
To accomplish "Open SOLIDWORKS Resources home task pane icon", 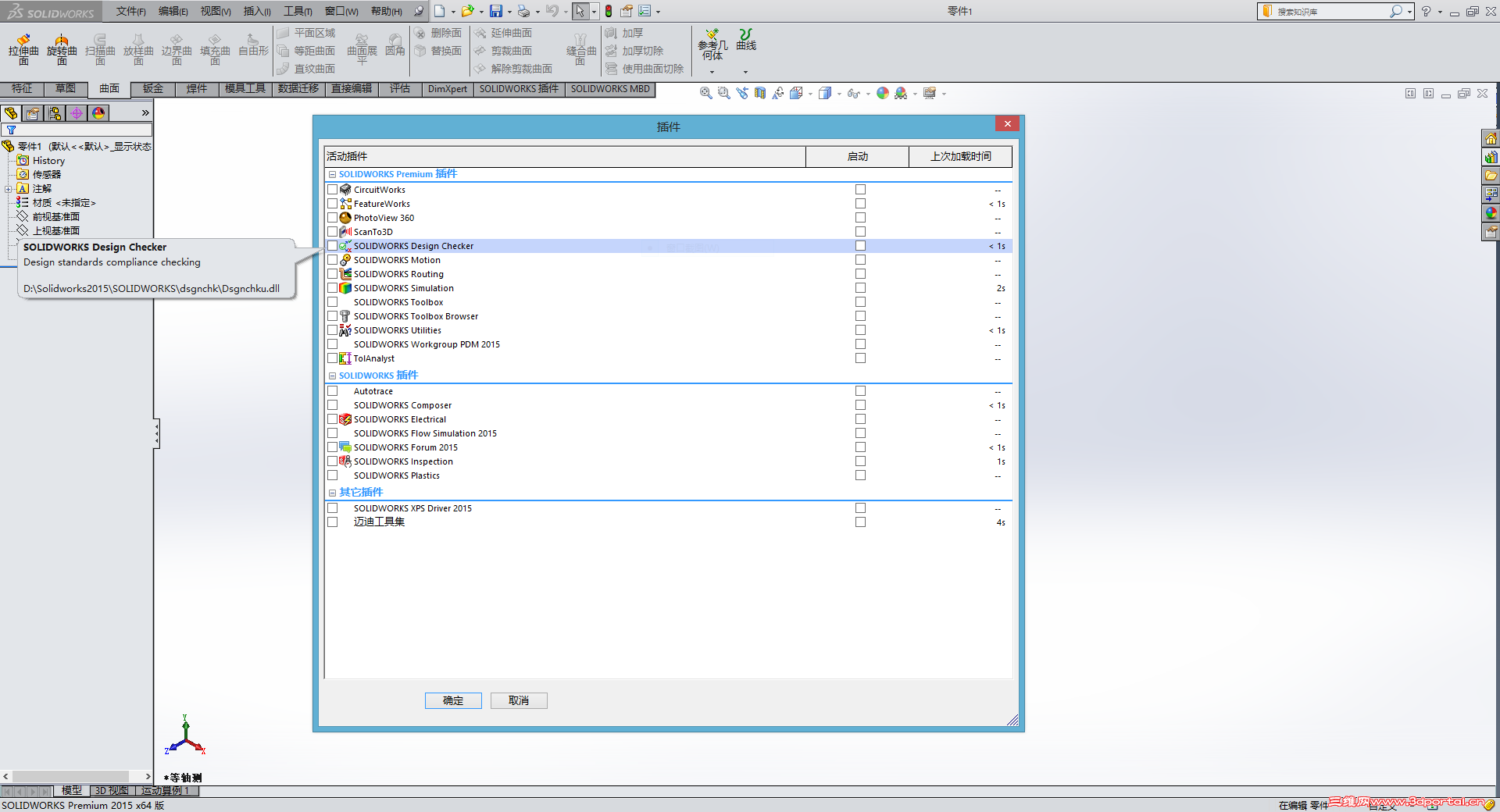I will pyautogui.click(x=1491, y=138).
